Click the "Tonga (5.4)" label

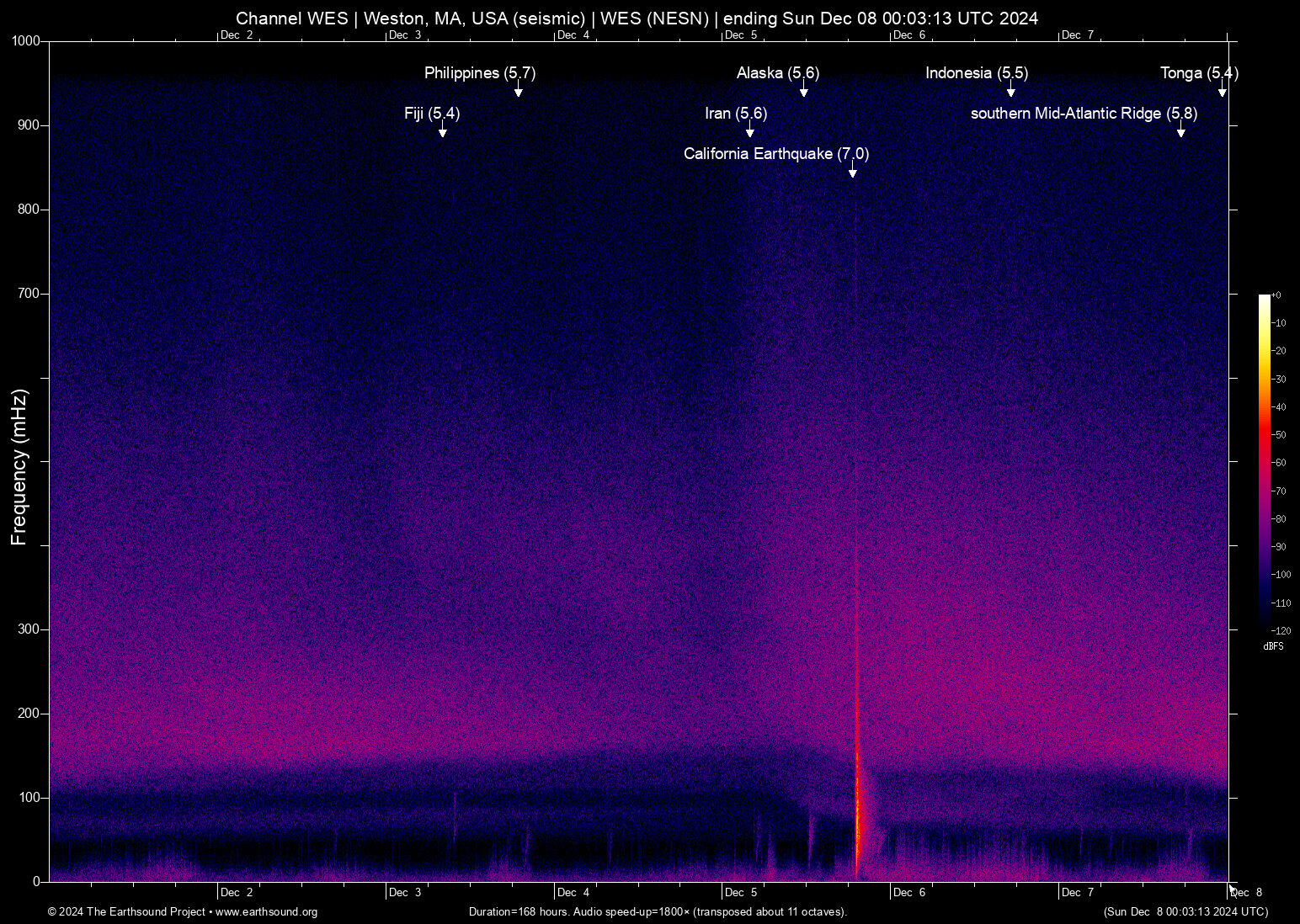(x=1199, y=73)
